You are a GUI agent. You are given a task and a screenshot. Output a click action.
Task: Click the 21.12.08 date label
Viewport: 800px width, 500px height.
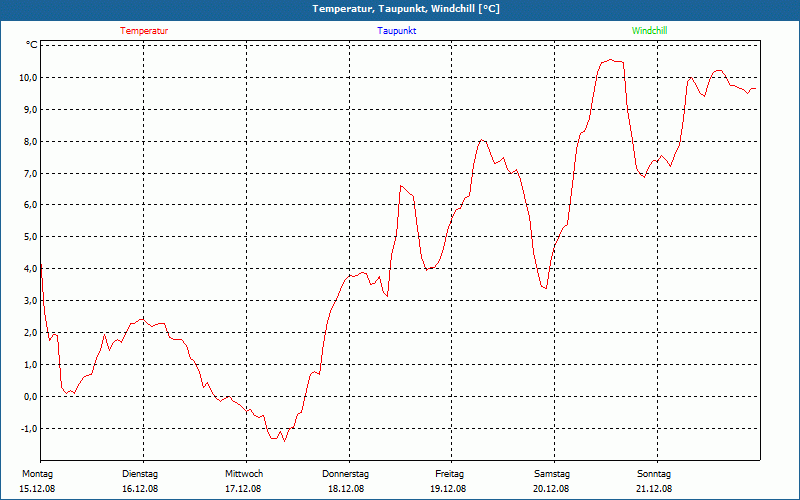[654, 489]
